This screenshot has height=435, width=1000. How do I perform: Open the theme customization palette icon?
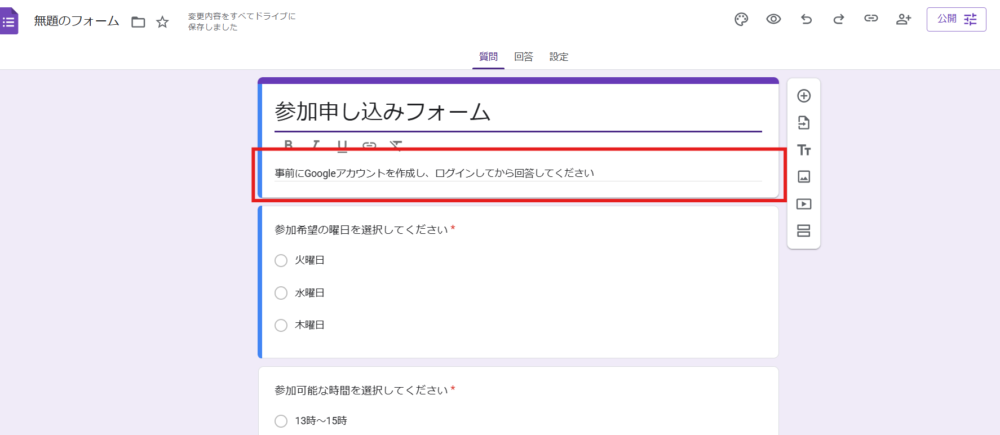click(741, 20)
